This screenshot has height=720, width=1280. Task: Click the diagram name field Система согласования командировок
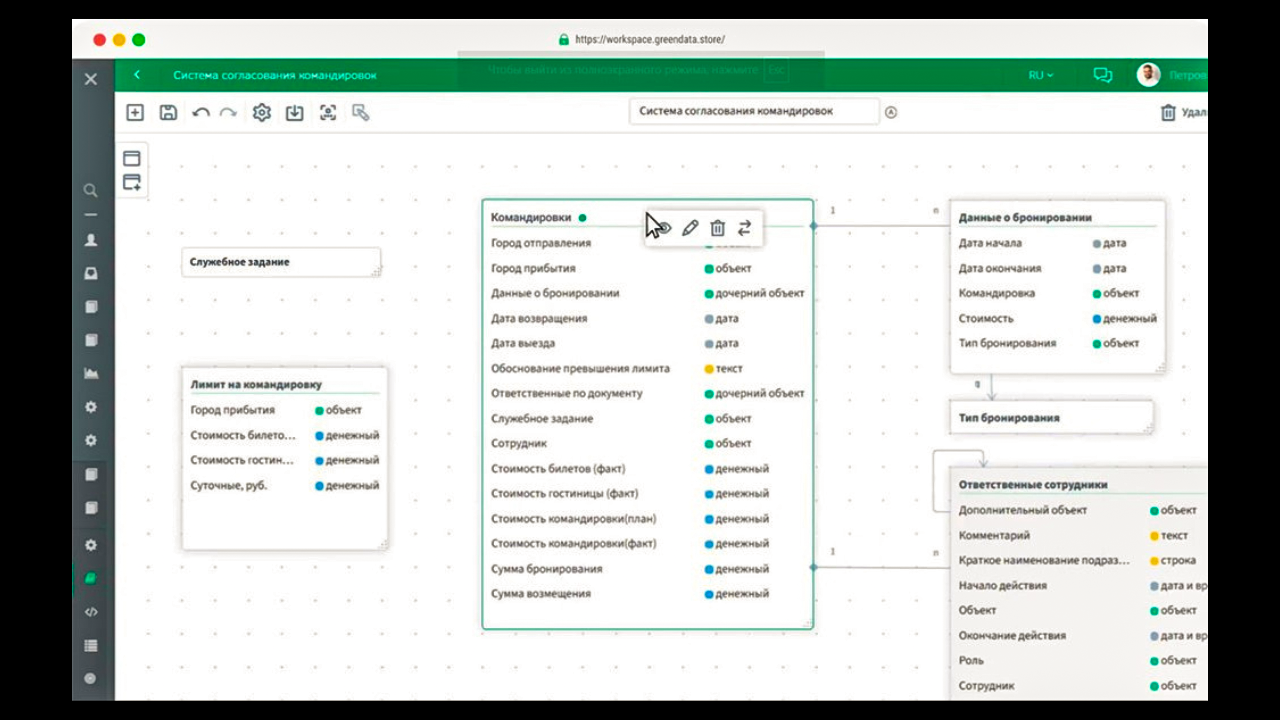[x=754, y=112]
